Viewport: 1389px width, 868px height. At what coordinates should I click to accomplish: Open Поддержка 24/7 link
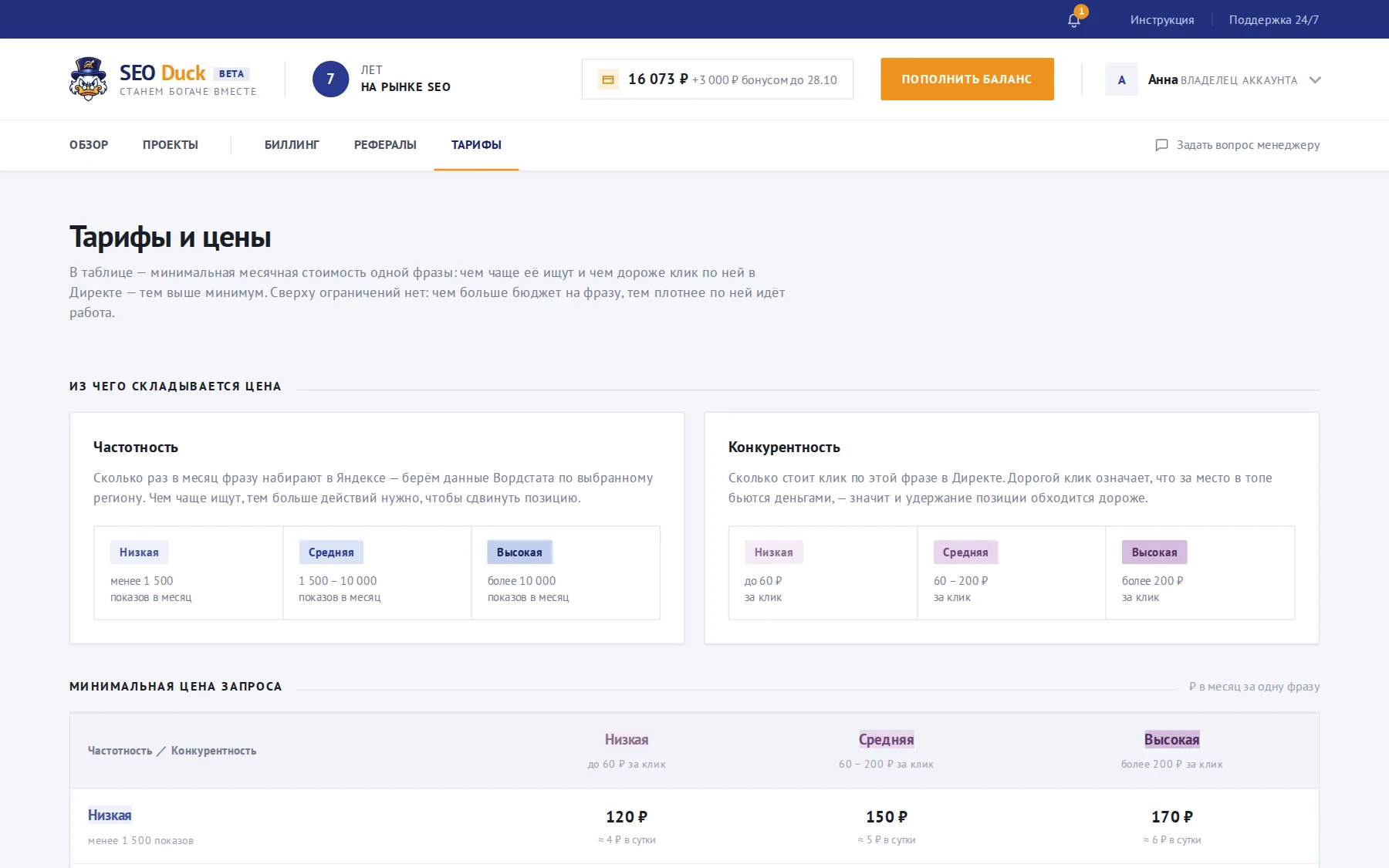1273,20
